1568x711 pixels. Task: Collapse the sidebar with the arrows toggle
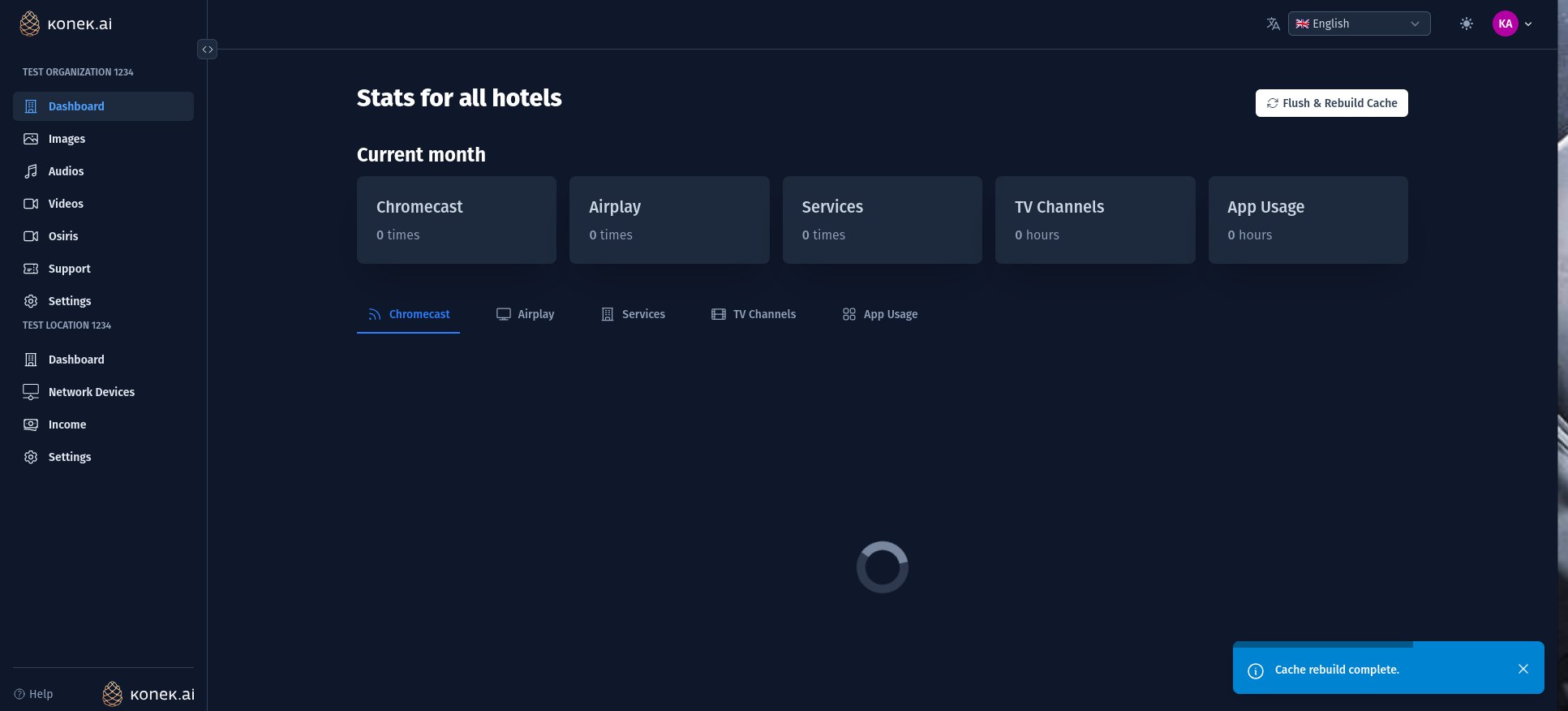(208, 50)
